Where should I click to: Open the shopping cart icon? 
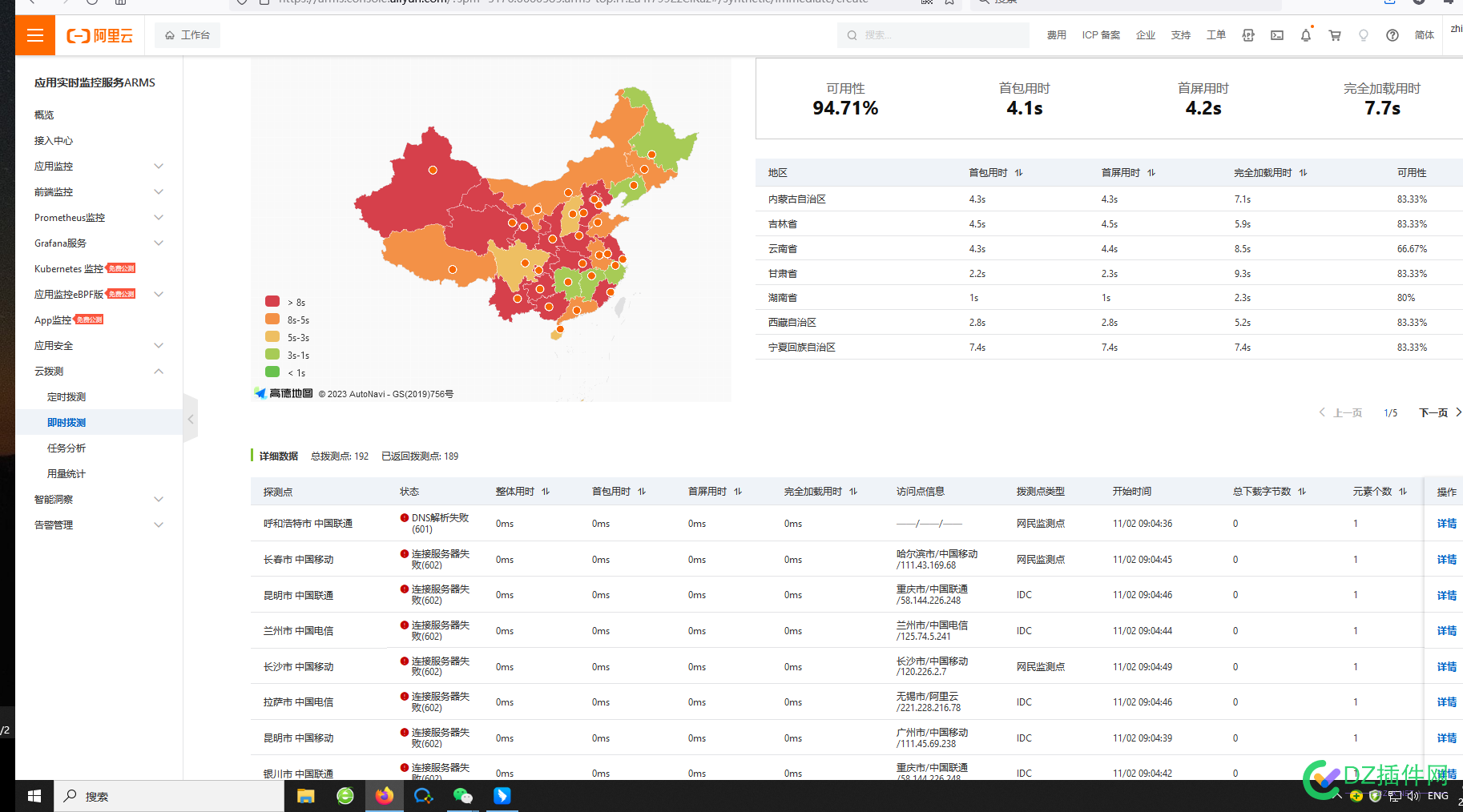coord(1335,35)
